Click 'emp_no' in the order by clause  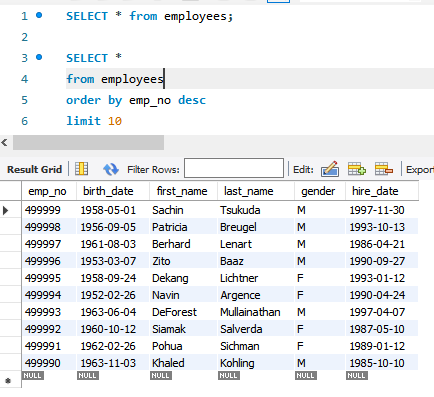(150, 100)
